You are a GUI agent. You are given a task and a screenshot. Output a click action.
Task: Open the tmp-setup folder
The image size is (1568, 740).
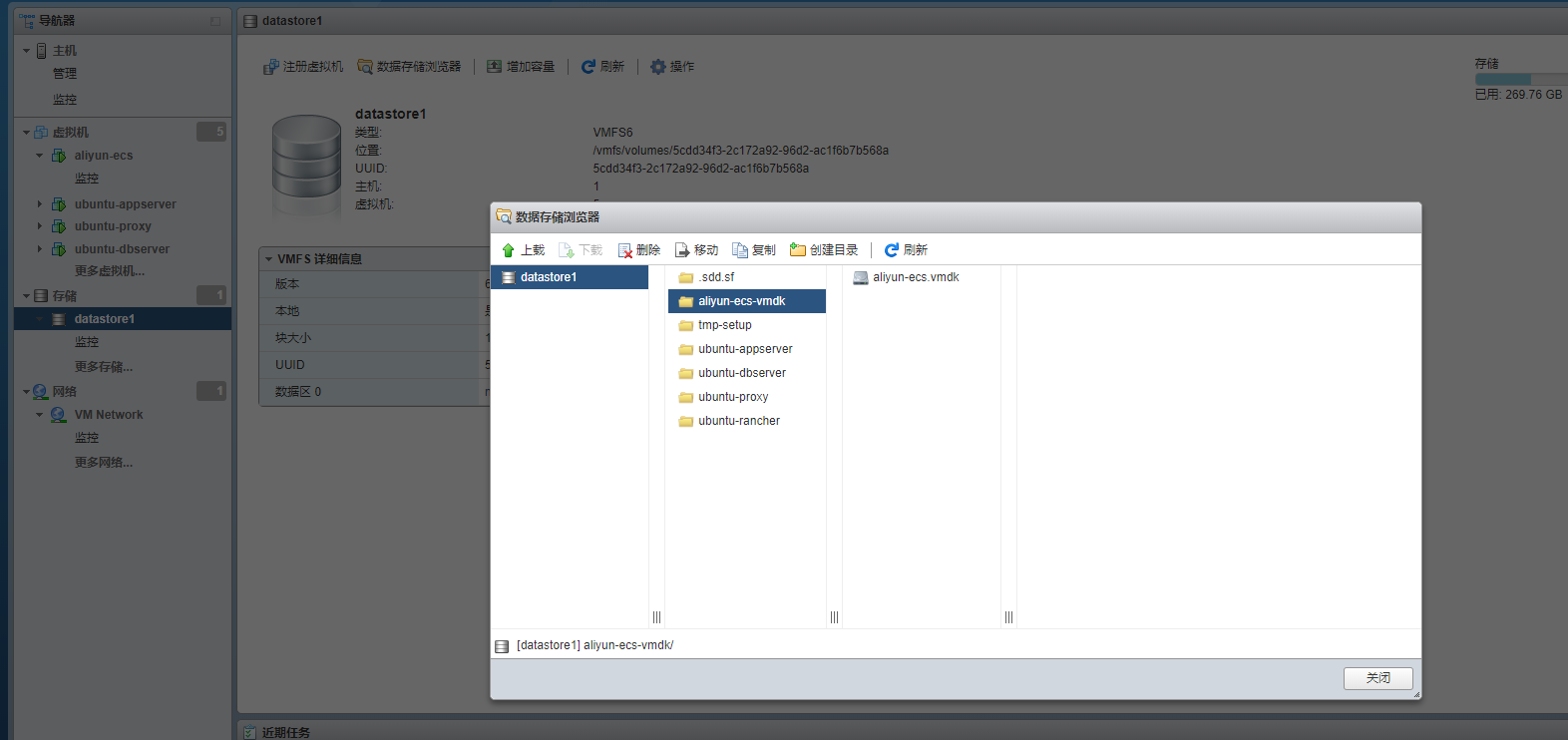pos(724,325)
